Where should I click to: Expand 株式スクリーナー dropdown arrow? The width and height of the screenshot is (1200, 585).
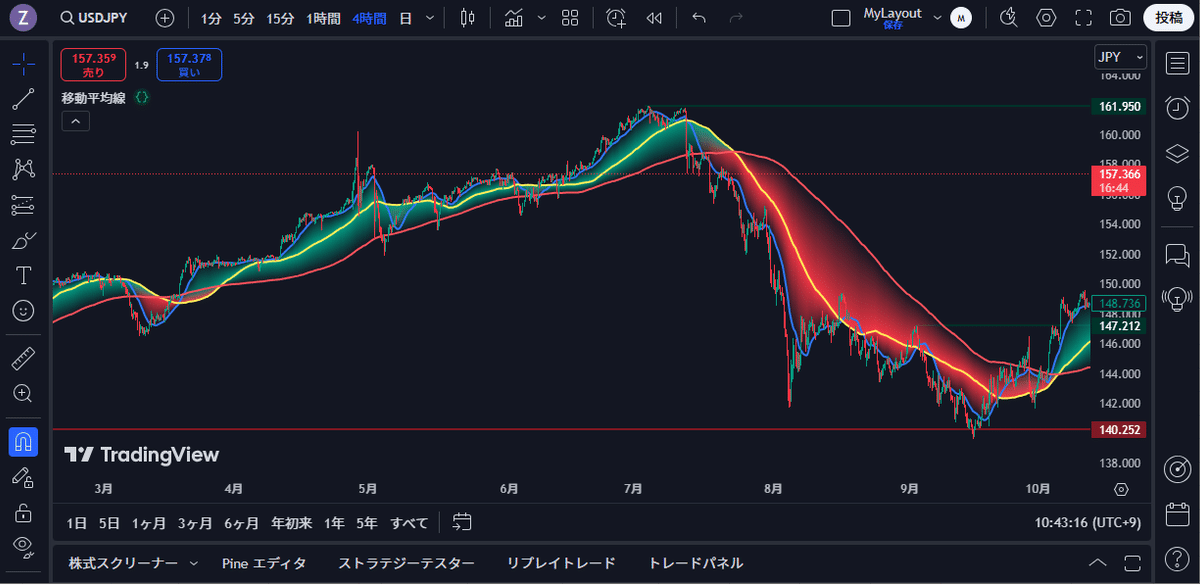[x=193, y=563]
